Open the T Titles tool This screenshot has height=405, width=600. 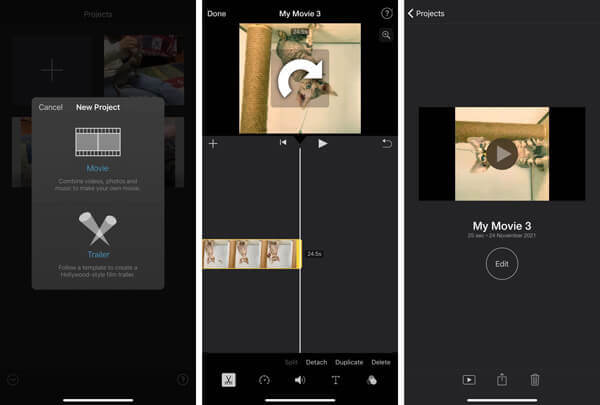336,380
